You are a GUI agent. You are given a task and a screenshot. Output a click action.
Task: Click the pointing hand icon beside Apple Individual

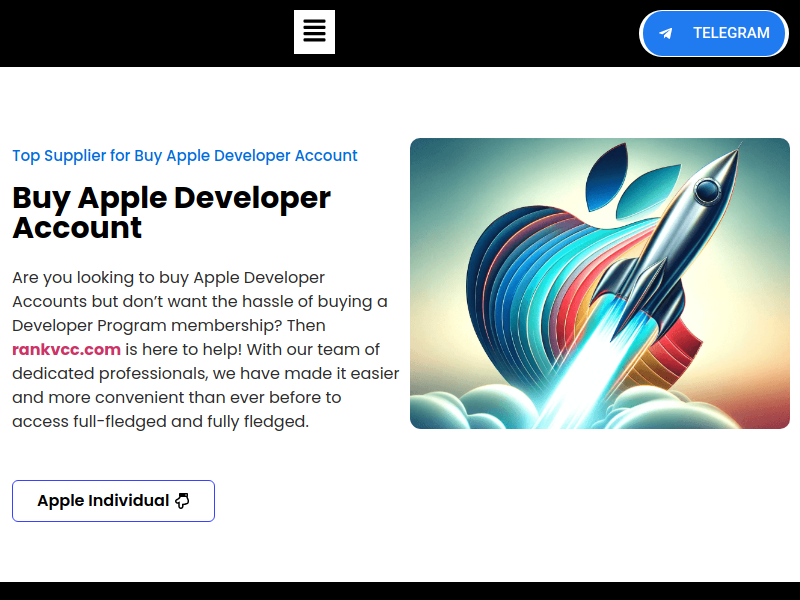[182, 501]
